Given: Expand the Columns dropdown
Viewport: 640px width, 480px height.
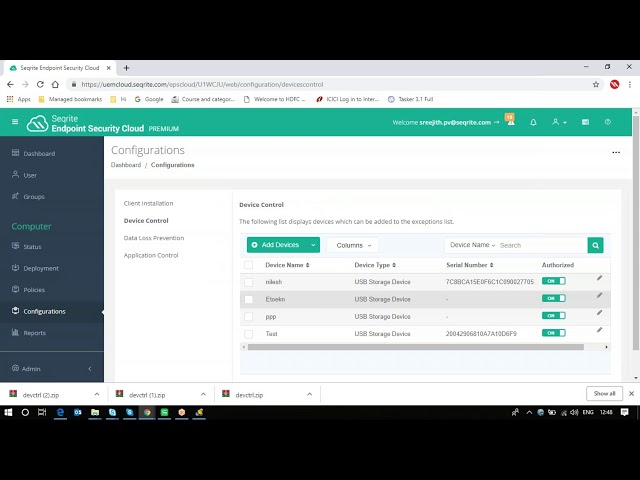Looking at the screenshot, I should coord(353,245).
